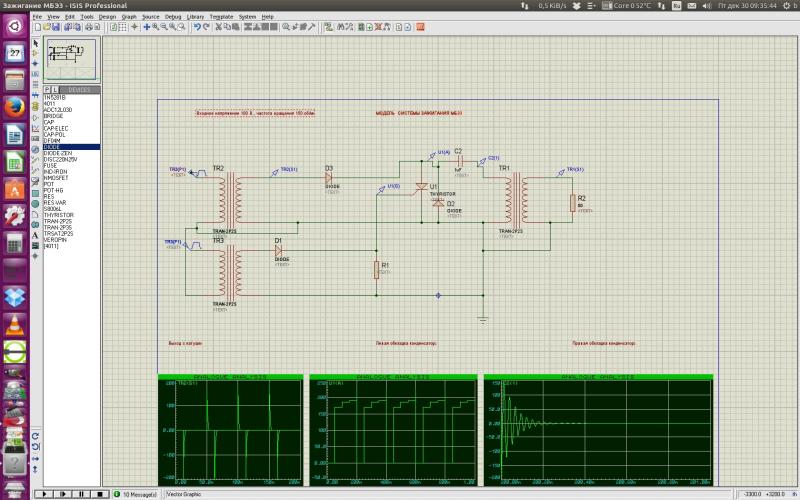Open VLC from the Ubuntu dock
The height and width of the screenshot is (500, 800).
point(14,325)
